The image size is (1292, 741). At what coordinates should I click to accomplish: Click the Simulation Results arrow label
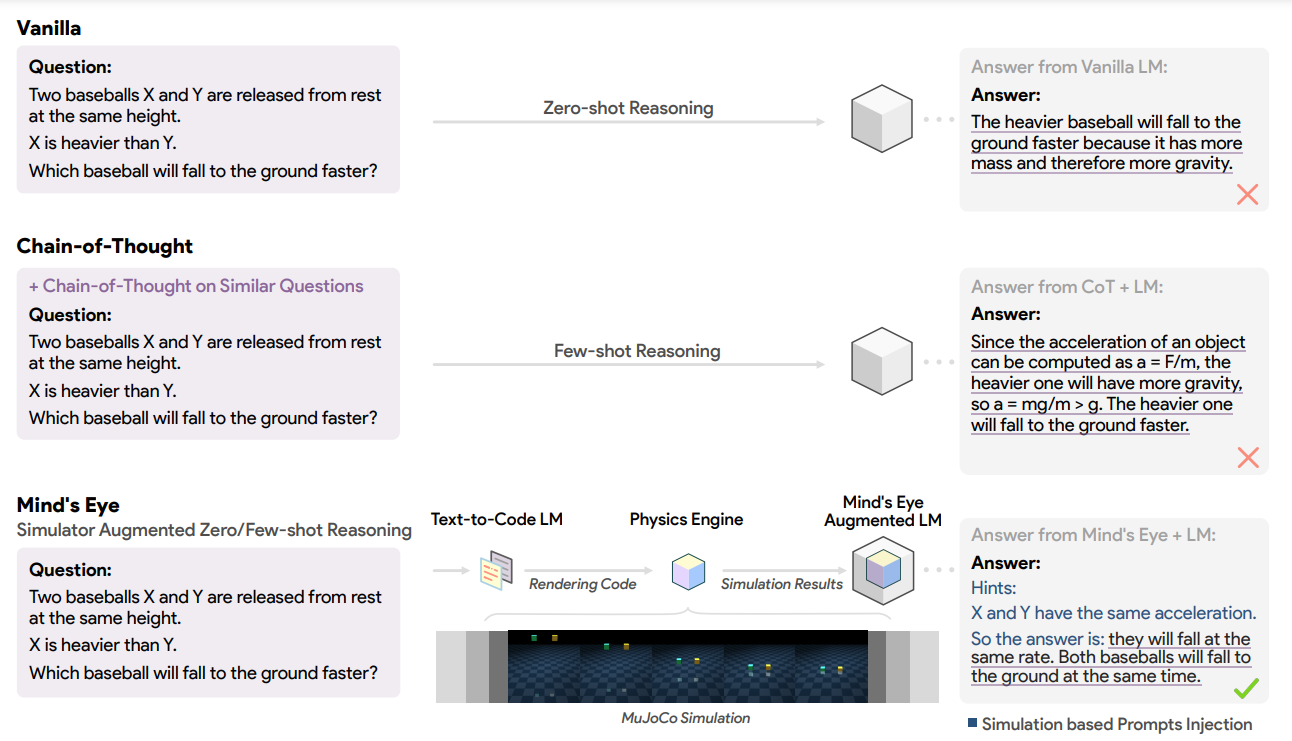coord(782,584)
